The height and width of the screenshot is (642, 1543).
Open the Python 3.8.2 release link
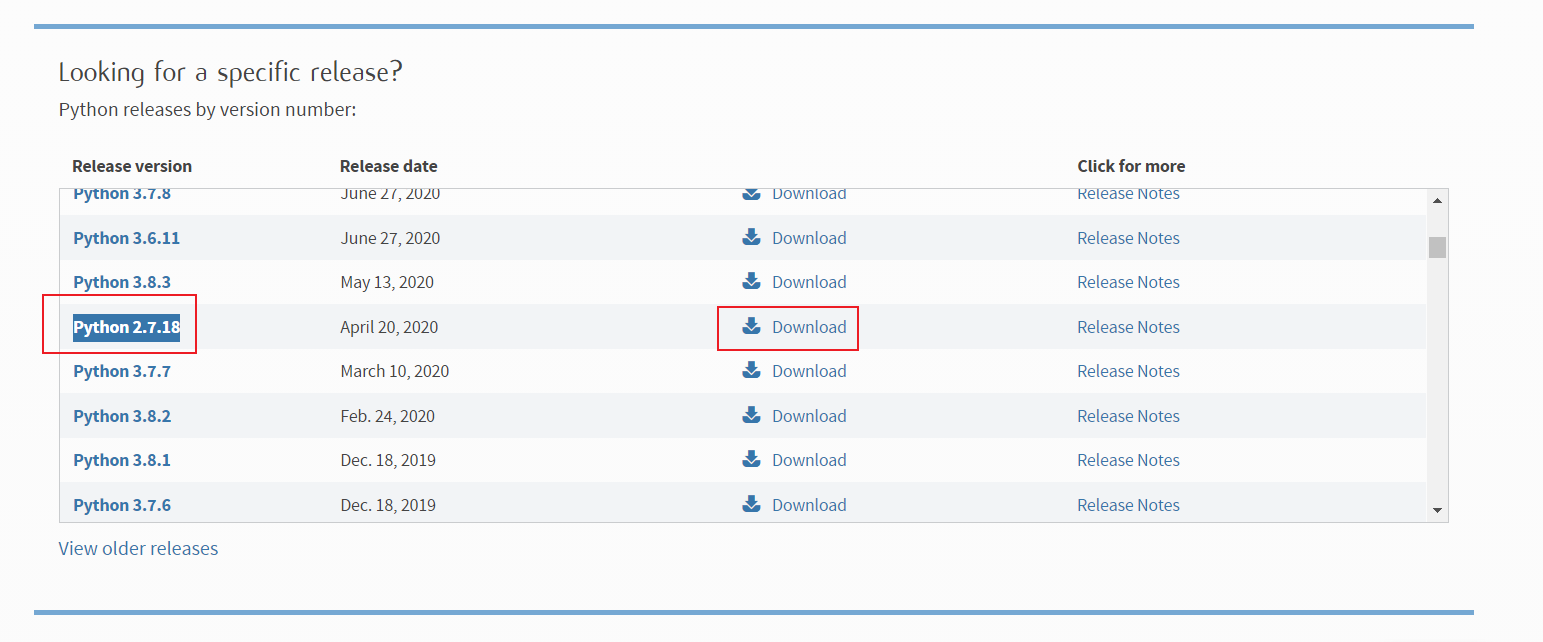pos(122,416)
